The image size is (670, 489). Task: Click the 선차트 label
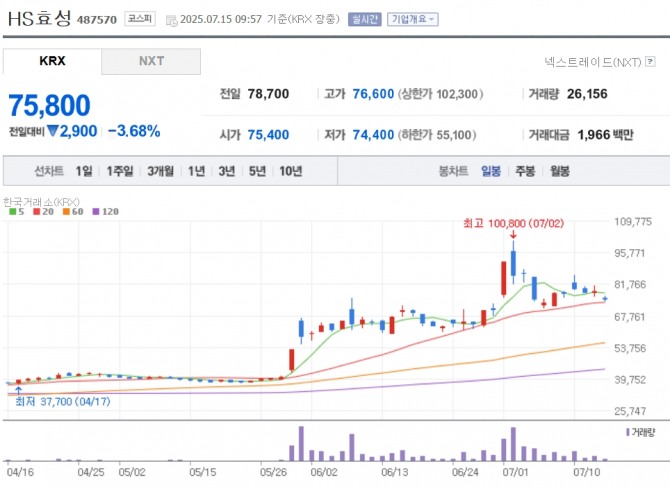coord(49,171)
